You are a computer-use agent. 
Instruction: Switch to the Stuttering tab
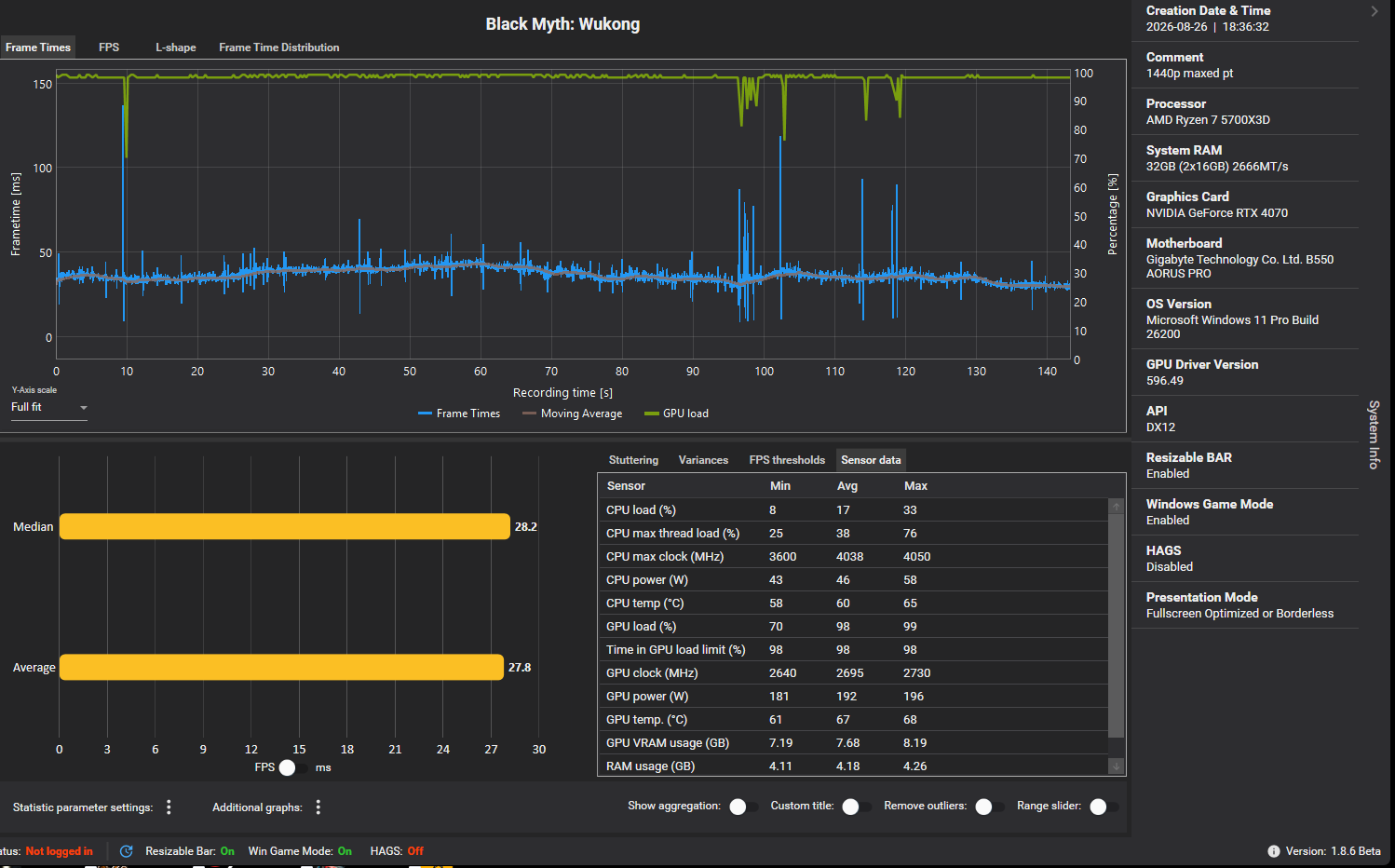click(633, 460)
